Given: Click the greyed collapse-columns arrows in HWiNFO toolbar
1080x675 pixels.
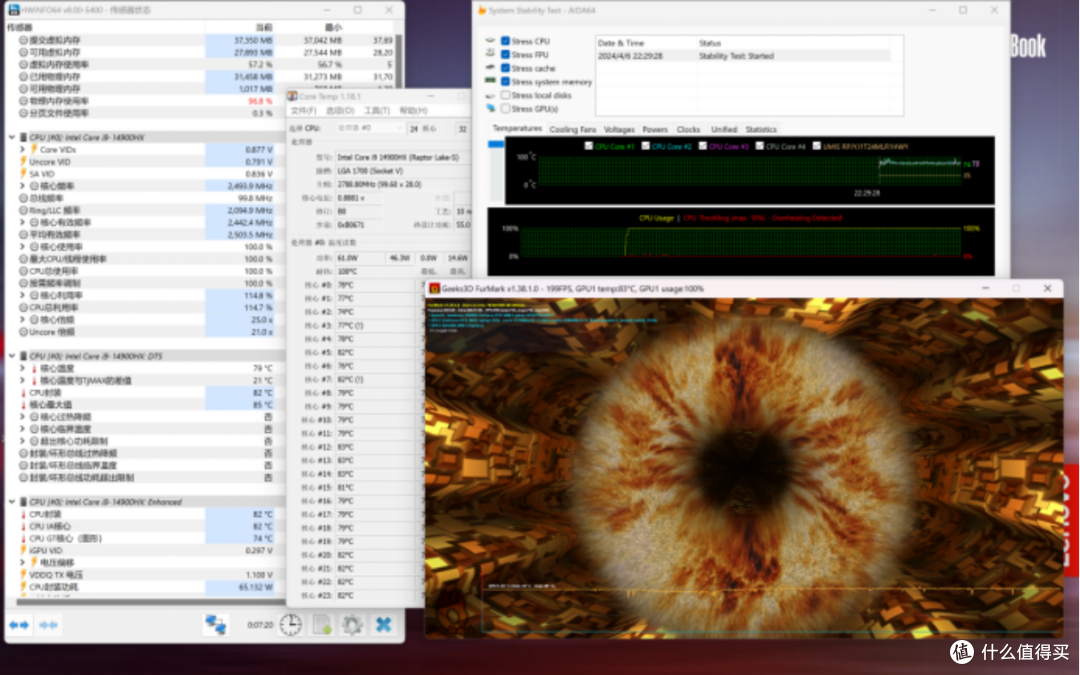Looking at the screenshot, I should click(x=49, y=625).
